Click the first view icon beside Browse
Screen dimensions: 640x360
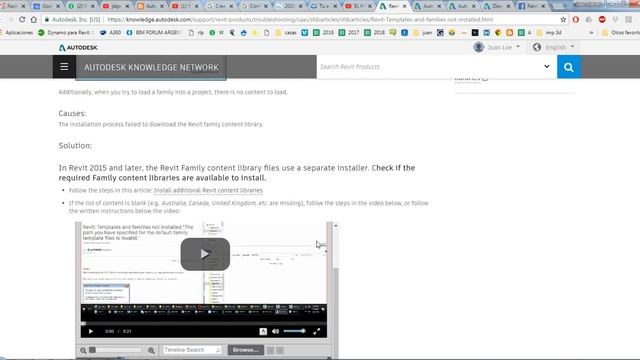click(x=270, y=350)
